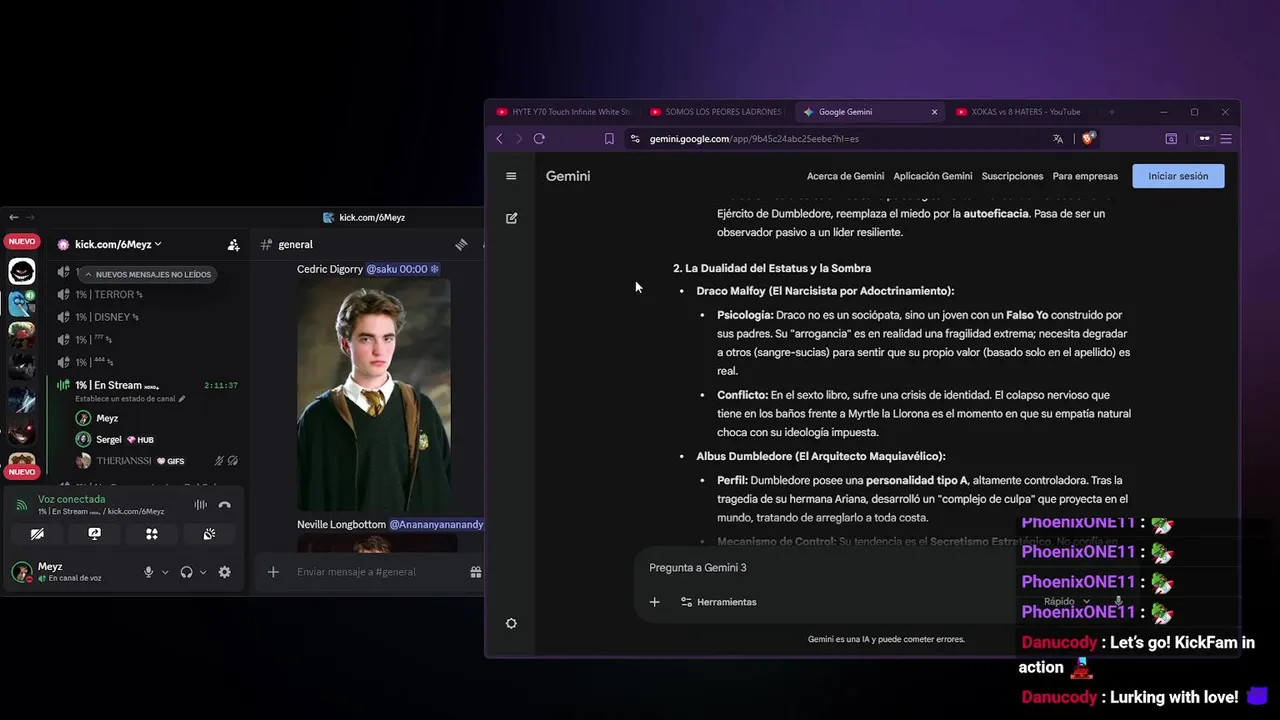Open microphone input options arrow in Discord
This screenshot has width=1280, height=720.
(x=165, y=572)
